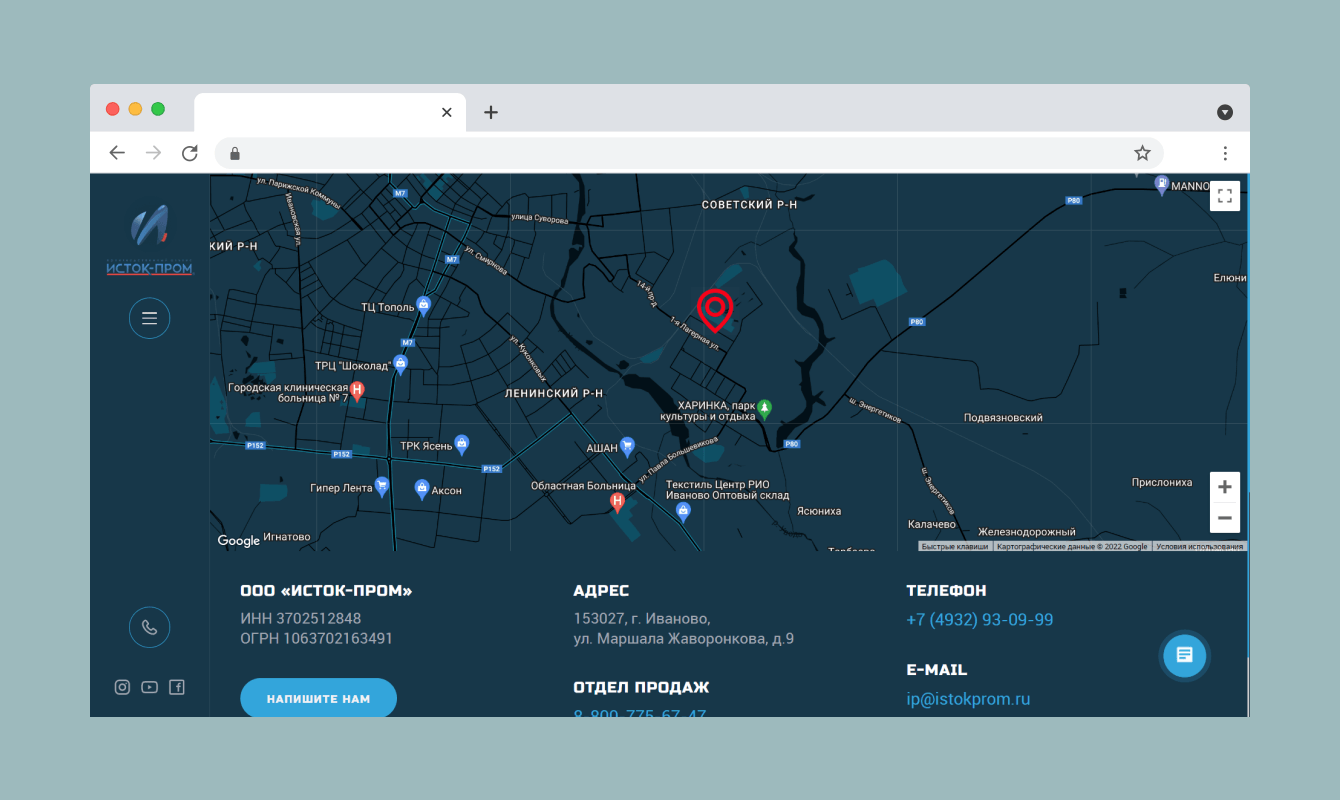Click the browser address bar
The width and height of the screenshot is (1340, 800).
pos(680,153)
